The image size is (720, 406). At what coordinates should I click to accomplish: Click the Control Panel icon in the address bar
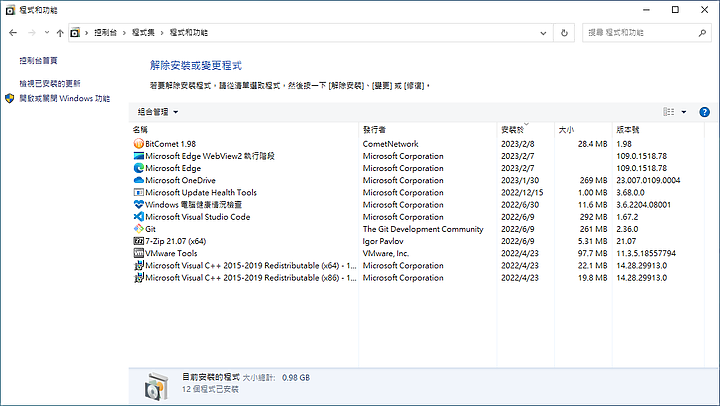[75, 33]
